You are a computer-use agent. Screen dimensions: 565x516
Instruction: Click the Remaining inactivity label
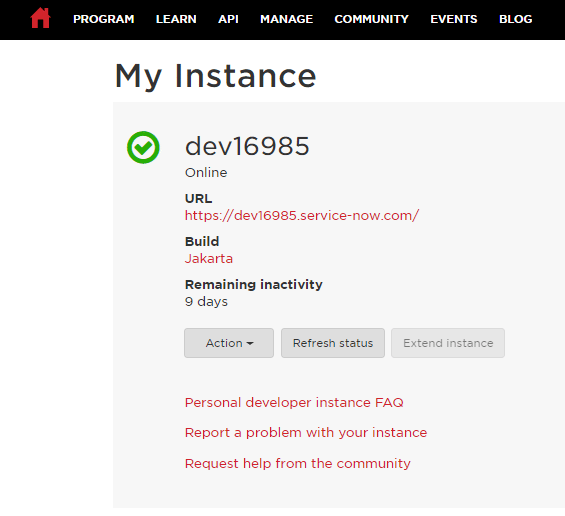pyautogui.click(x=254, y=285)
